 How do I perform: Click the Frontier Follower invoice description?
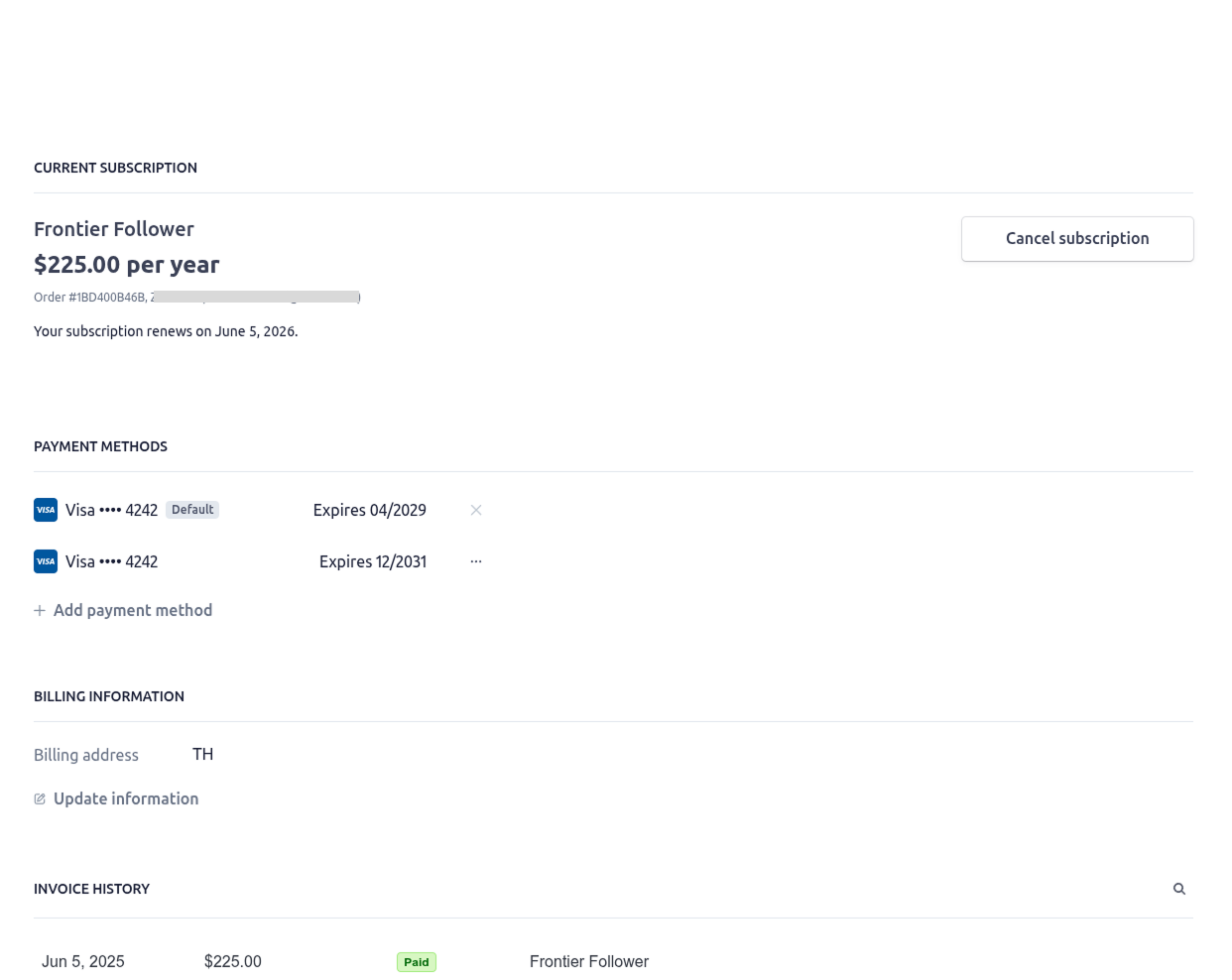(589, 962)
